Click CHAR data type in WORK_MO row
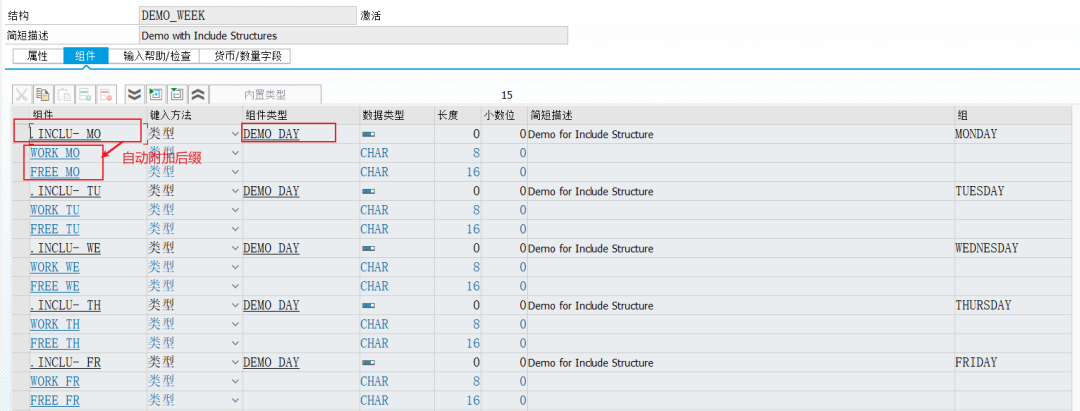This screenshot has width=1080, height=411. click(x=374, y=153)
